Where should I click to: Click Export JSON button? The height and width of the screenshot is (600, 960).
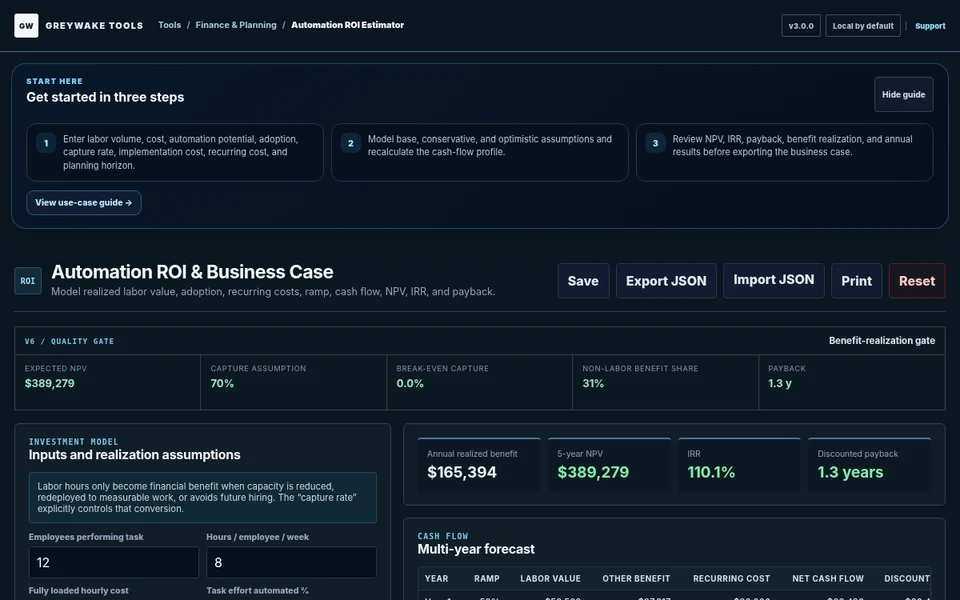tap(666, 281)
